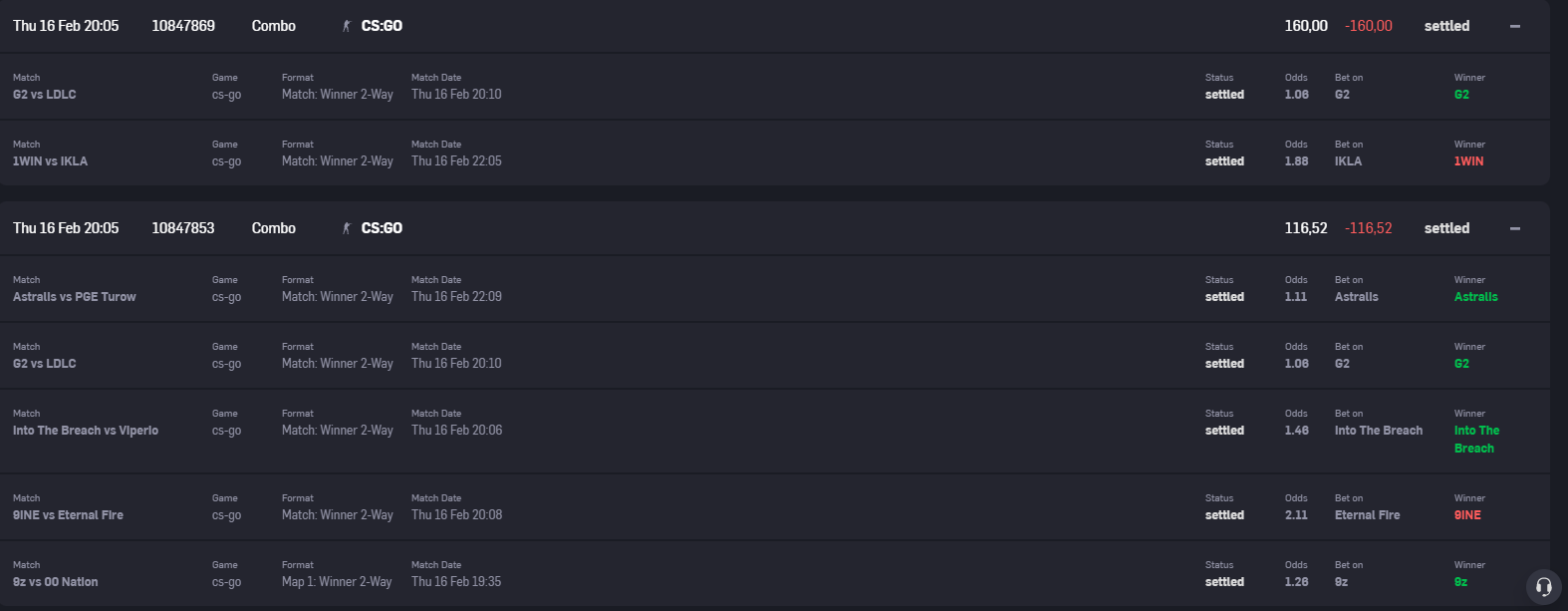This screenshot has height=611, width=1568.
Task: Open the headset support chat icon
Action: tap(1543, 586)
